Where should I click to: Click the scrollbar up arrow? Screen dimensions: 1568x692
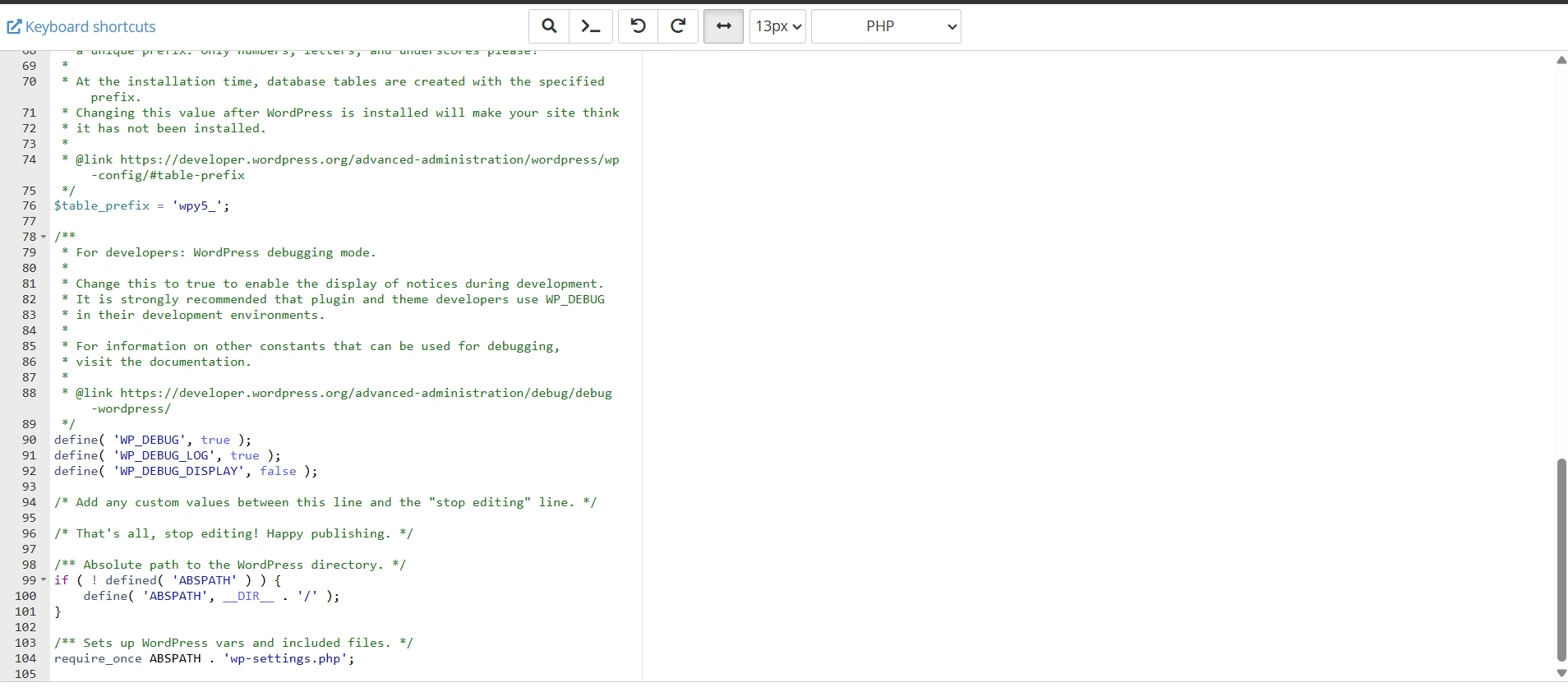[x=1561, y=61]
